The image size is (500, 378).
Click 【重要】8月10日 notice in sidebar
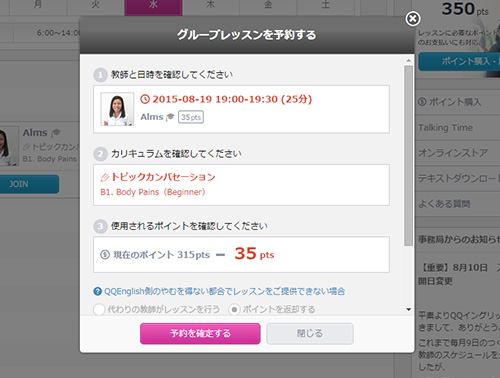click(x=459, y=274)
